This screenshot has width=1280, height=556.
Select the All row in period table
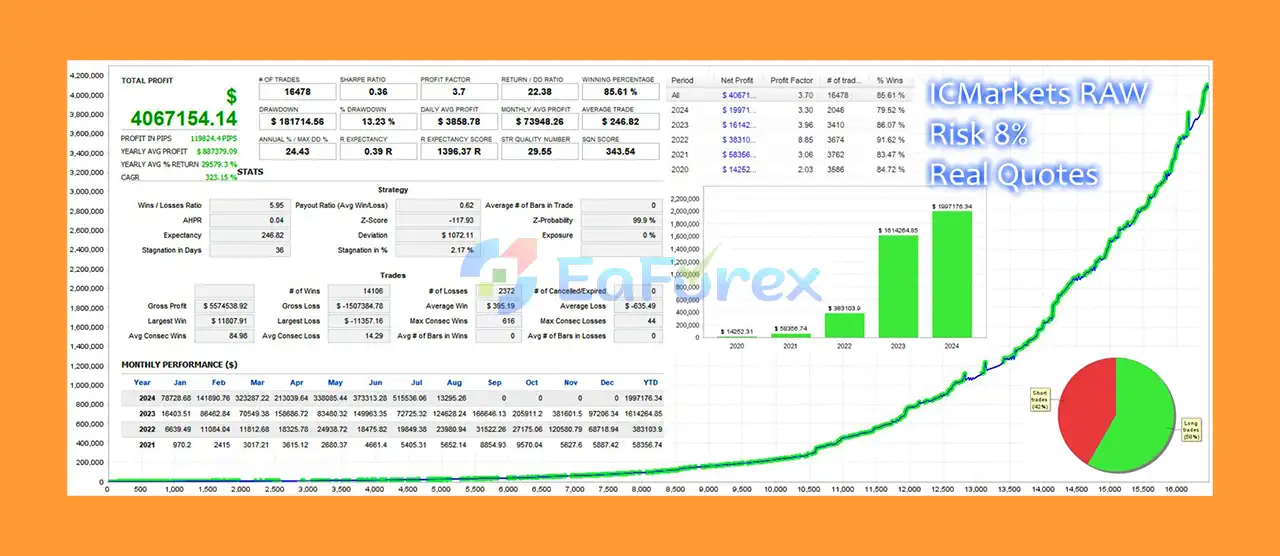790,96
